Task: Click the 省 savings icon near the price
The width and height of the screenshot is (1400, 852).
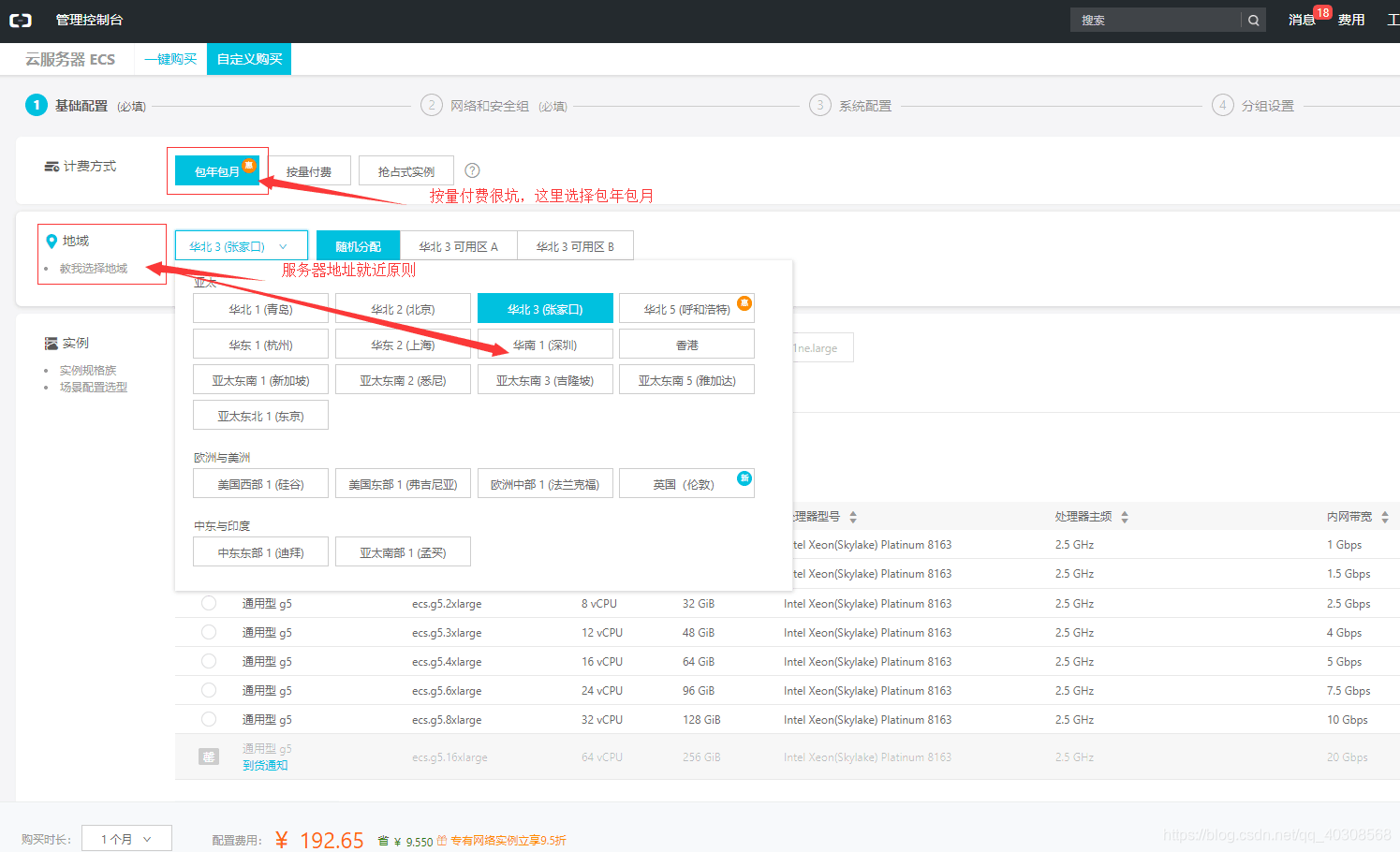Action: coord(383,841)
